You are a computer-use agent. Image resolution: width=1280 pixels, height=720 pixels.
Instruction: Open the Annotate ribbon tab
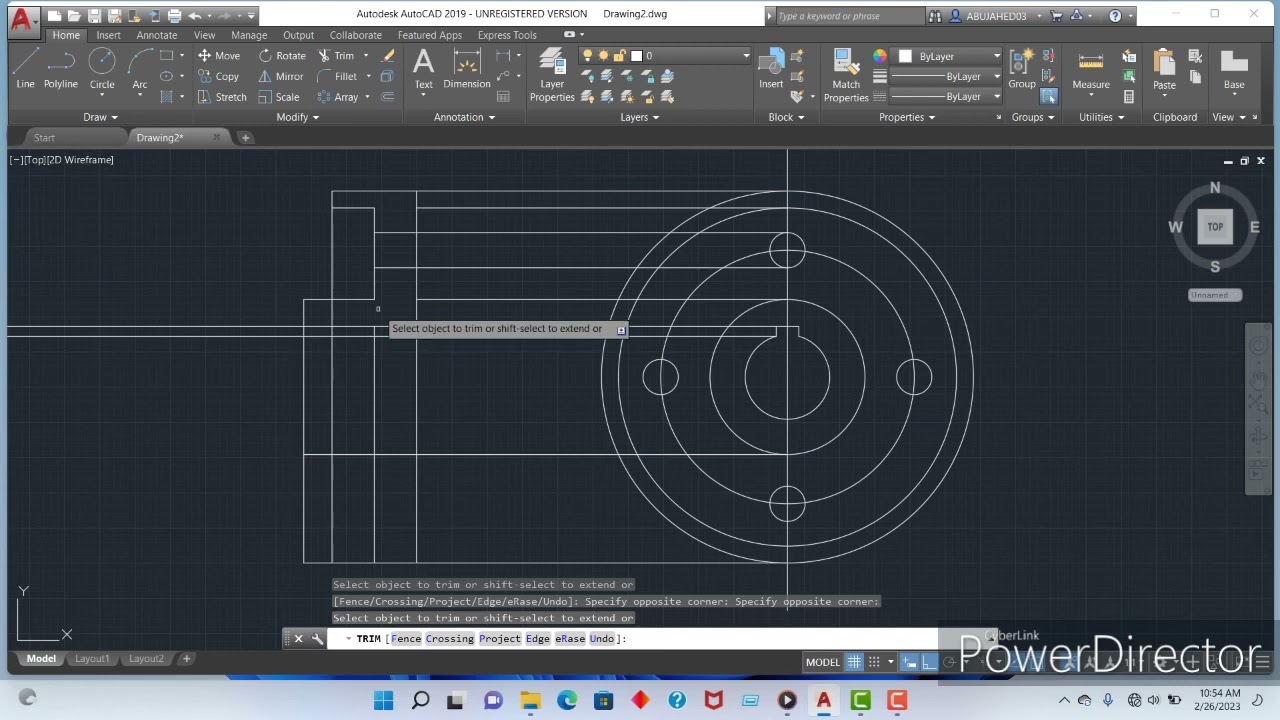click(157, 35)
